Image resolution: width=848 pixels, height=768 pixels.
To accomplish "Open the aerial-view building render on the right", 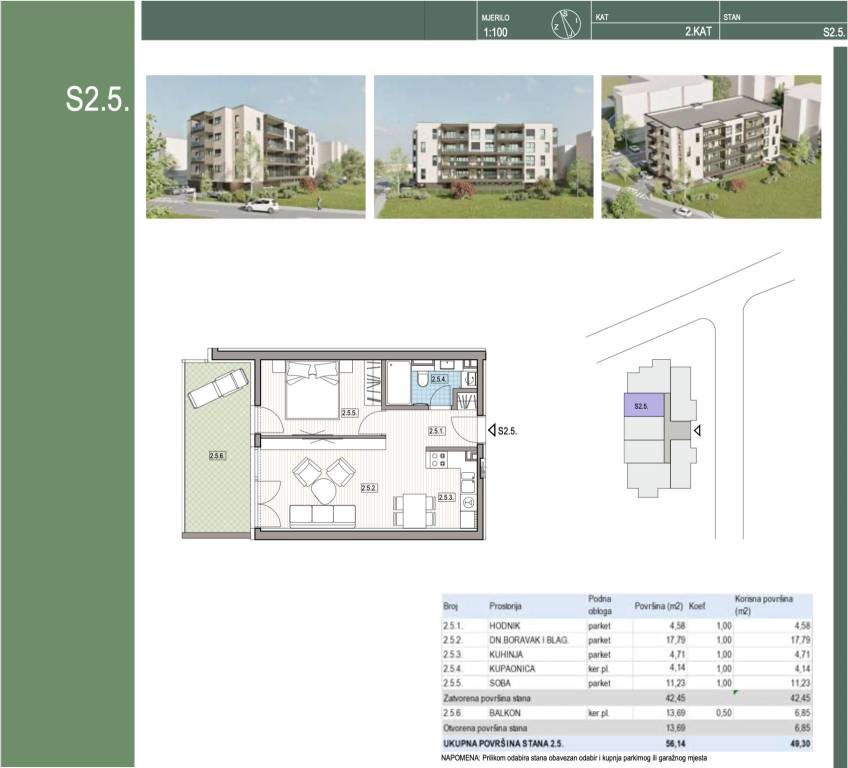I will [x=711, y=147].
